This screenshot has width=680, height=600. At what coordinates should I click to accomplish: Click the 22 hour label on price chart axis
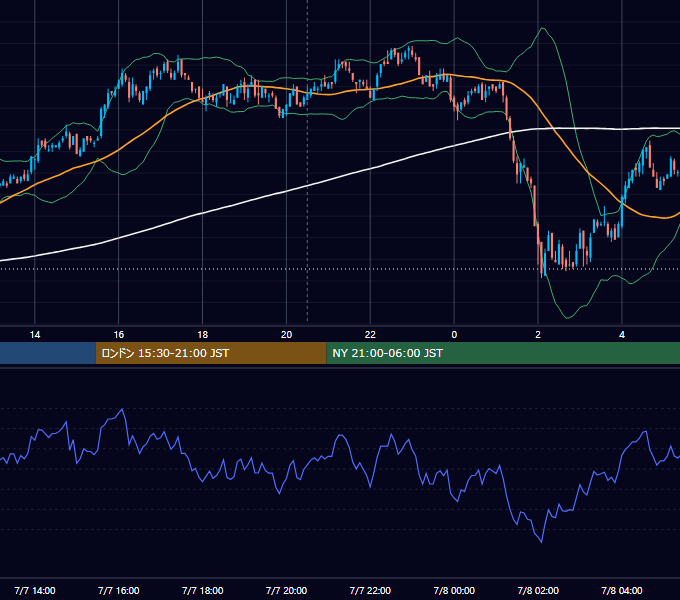tap(370, 335)
